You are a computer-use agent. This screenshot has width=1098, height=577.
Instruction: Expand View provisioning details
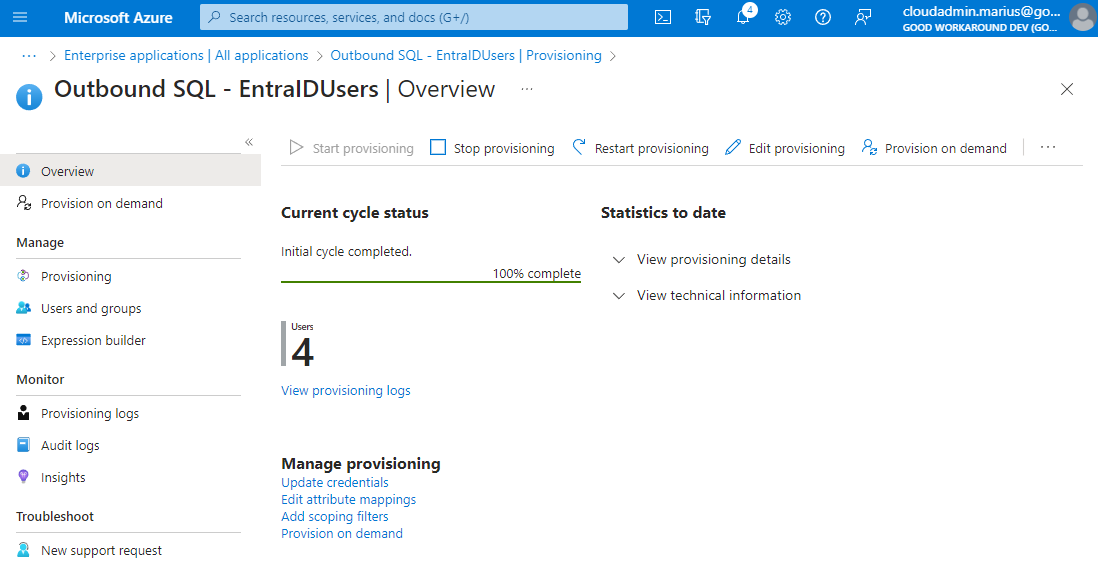[x=713, y=259]
